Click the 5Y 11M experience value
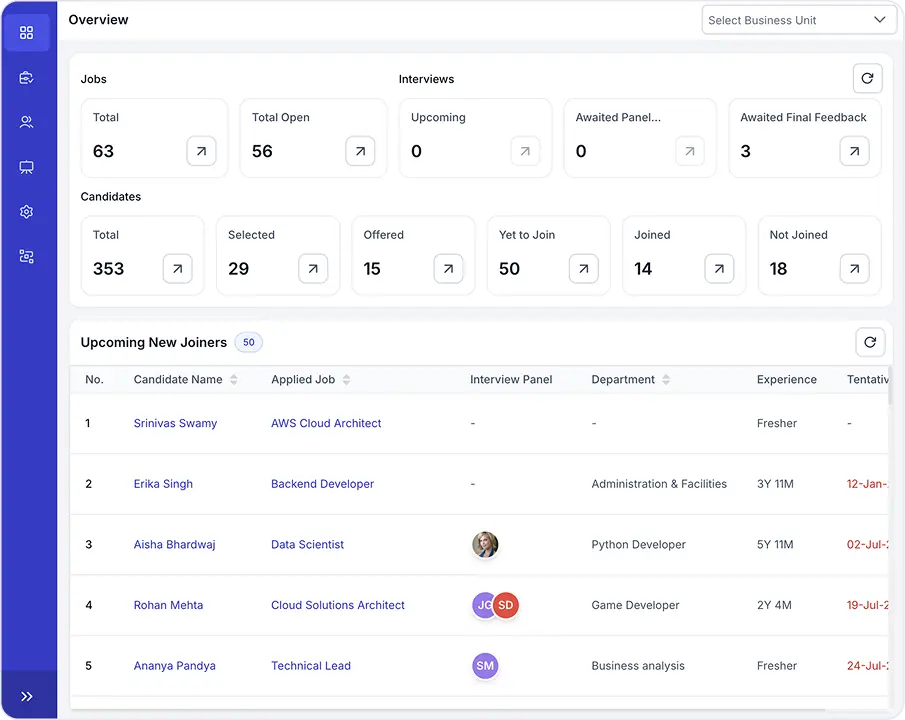Screen dimensions: 905x720 [x=775, y=544]
